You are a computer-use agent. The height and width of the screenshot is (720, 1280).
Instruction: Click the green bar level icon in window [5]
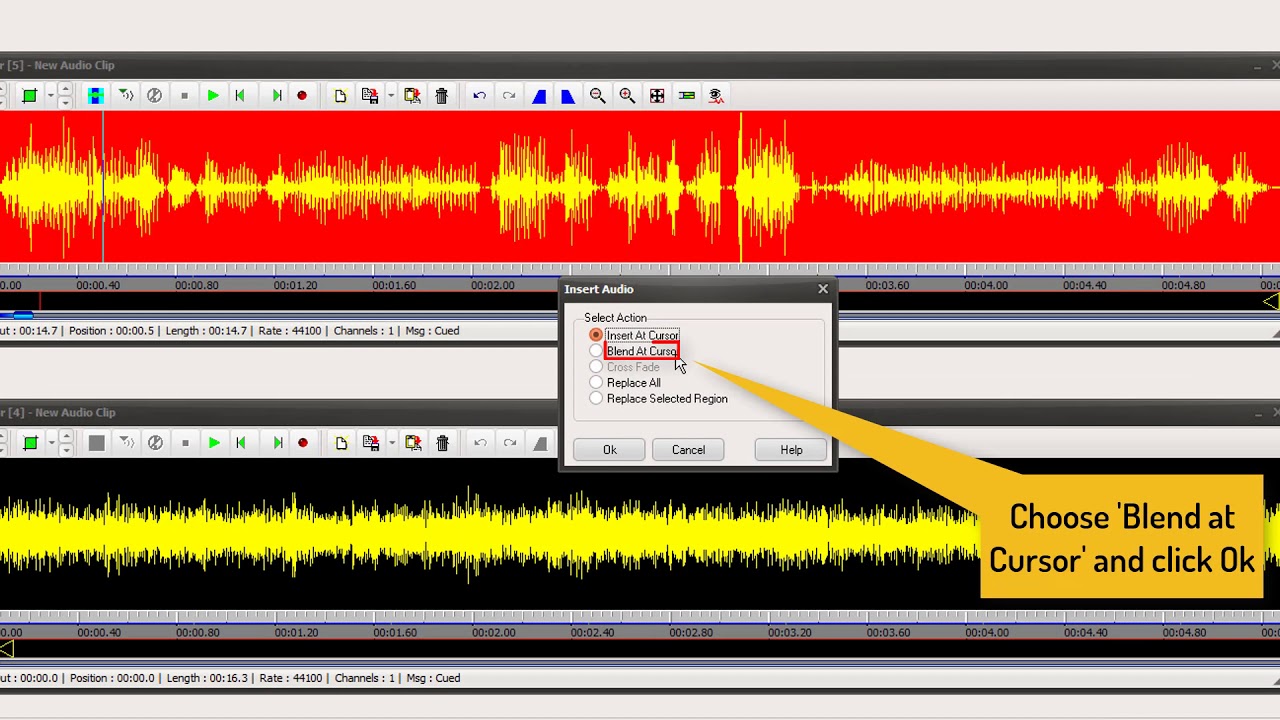point(687,96)
